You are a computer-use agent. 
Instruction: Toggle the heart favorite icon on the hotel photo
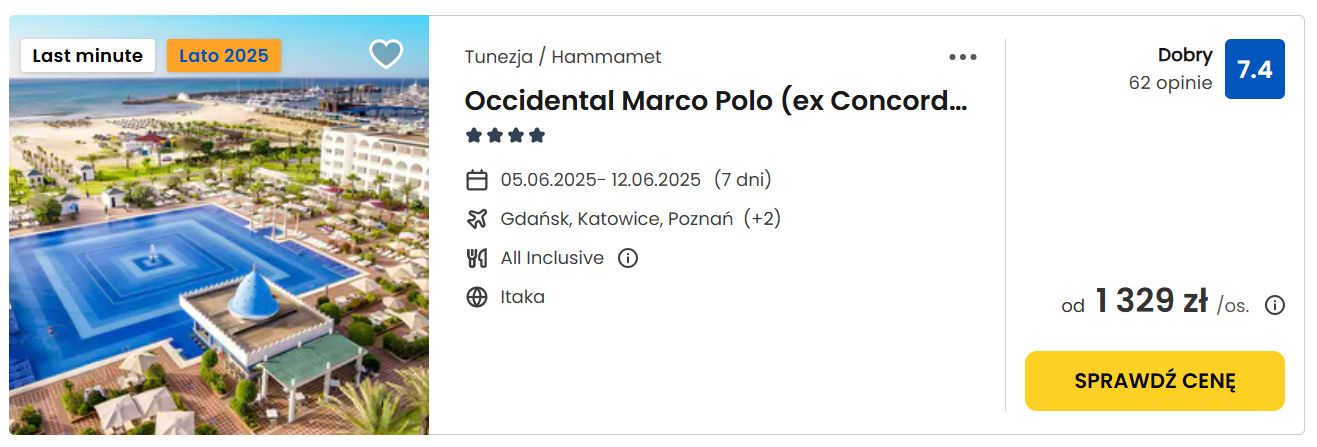386,54
